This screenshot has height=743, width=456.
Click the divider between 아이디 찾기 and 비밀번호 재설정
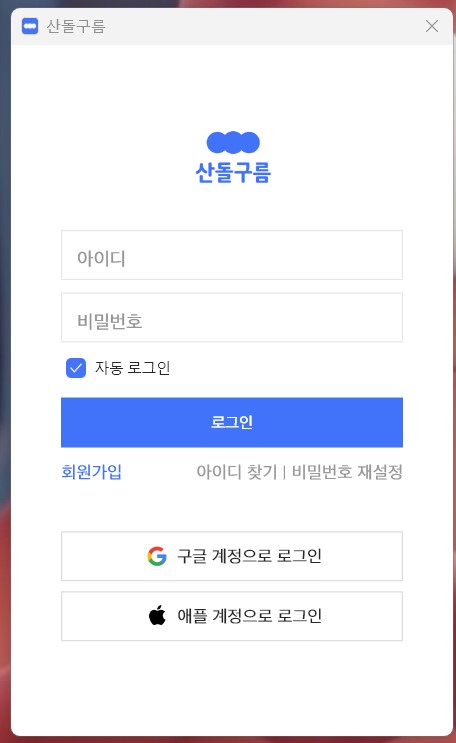point(284,472)
